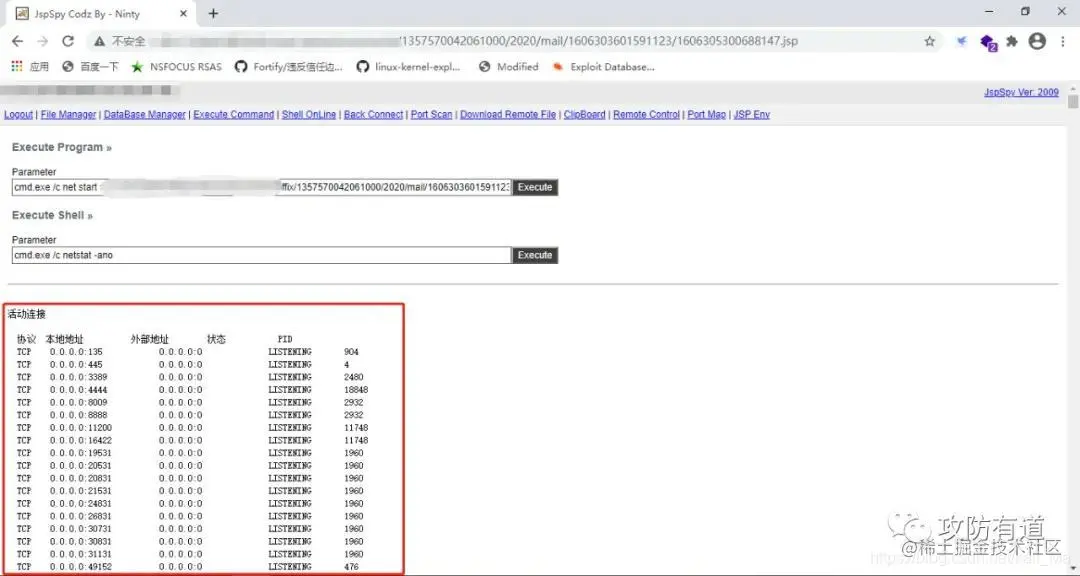1080x576 pixels.
Task: Select the 活动连接 heading text
Action: pyautogui.click(x=27, y=314)
